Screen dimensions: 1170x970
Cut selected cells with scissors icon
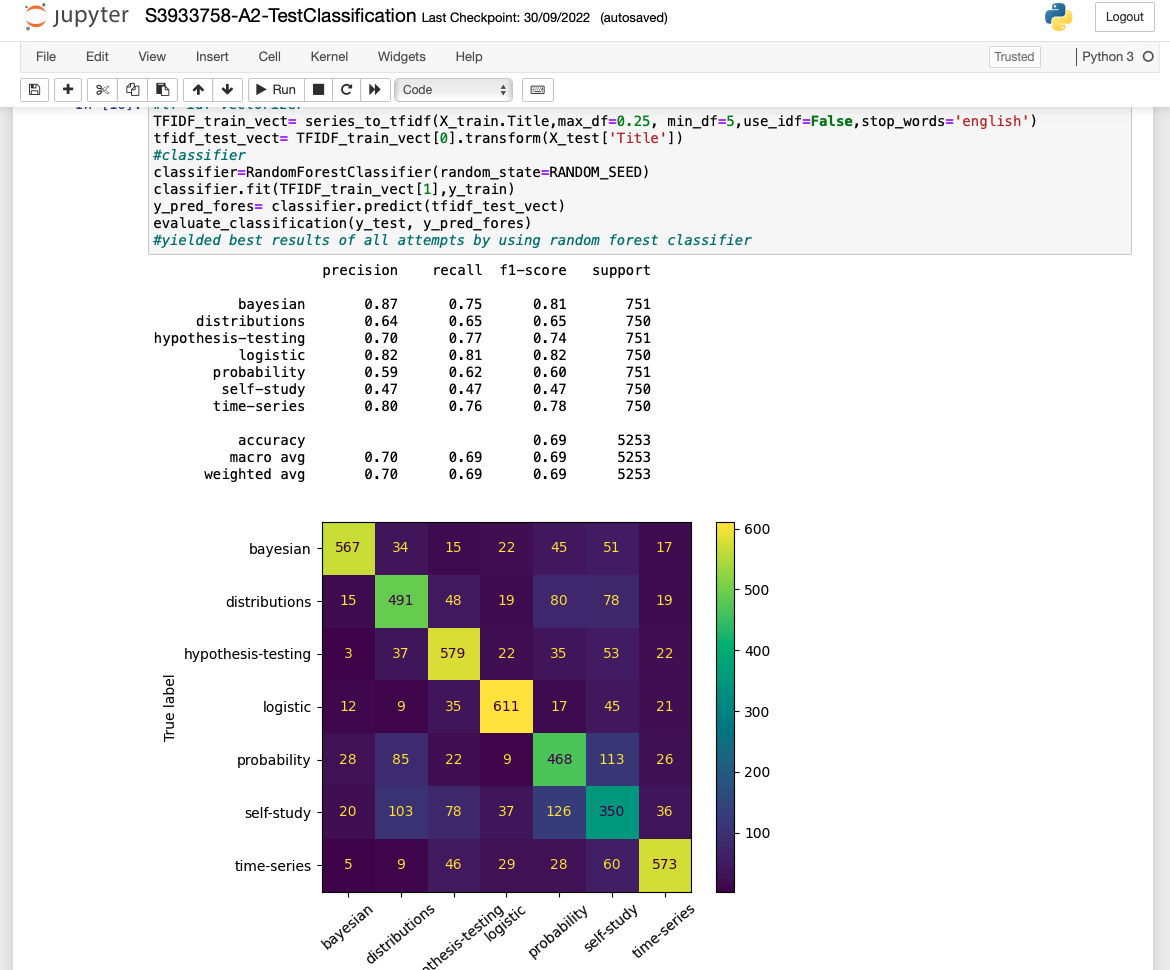(102, 90)
